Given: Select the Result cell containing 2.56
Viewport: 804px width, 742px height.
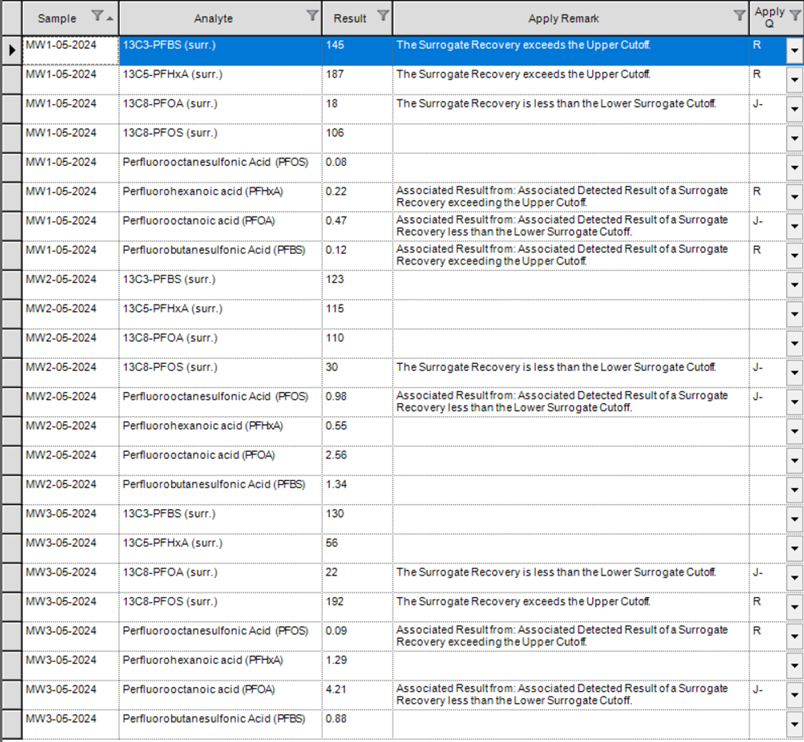Looking at the screenshot, I should pyautogui.click(x=356, y=455).
